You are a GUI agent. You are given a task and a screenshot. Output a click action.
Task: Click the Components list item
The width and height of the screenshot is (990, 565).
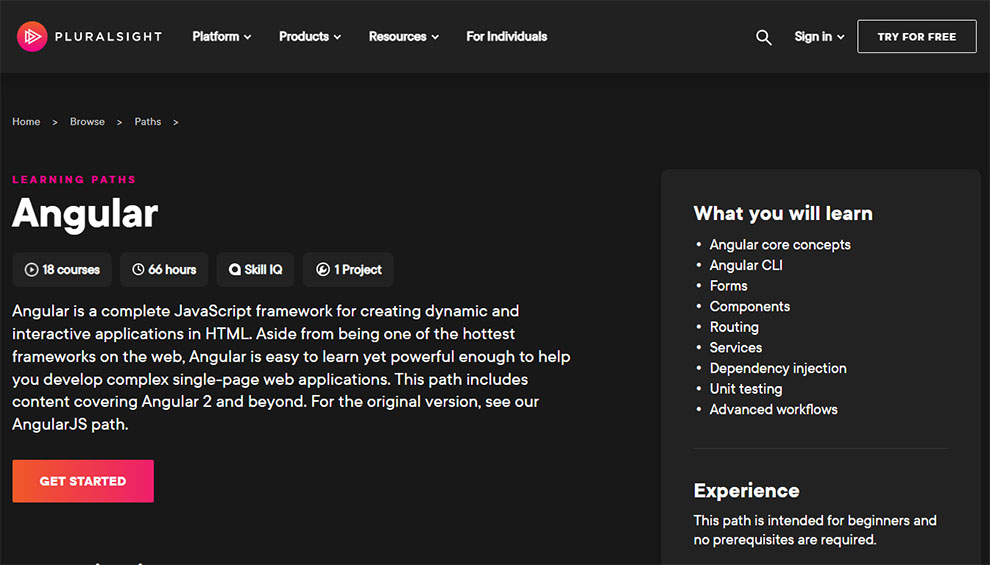click(x=749, y=307)
